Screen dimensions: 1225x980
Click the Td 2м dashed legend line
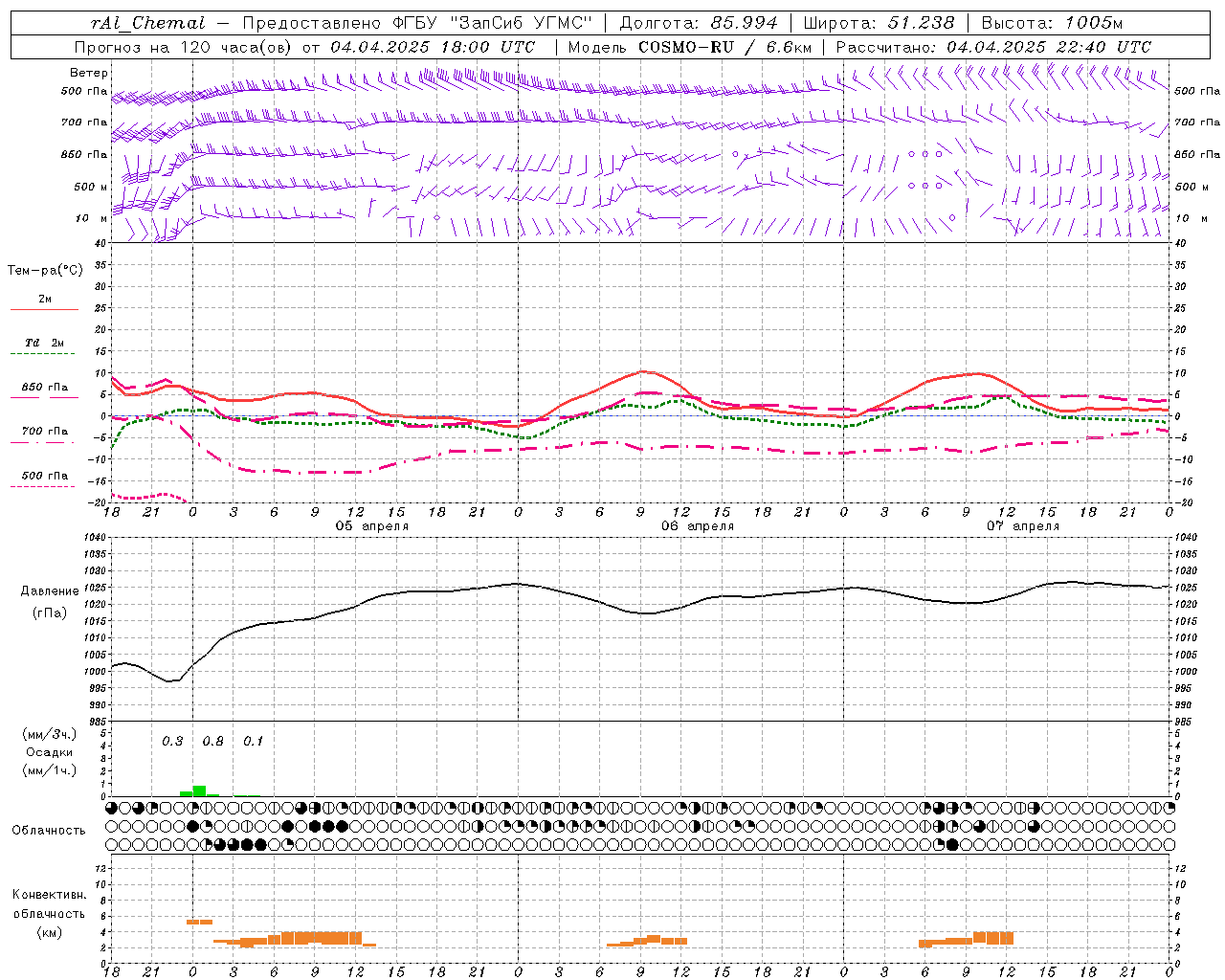point(44,354)
